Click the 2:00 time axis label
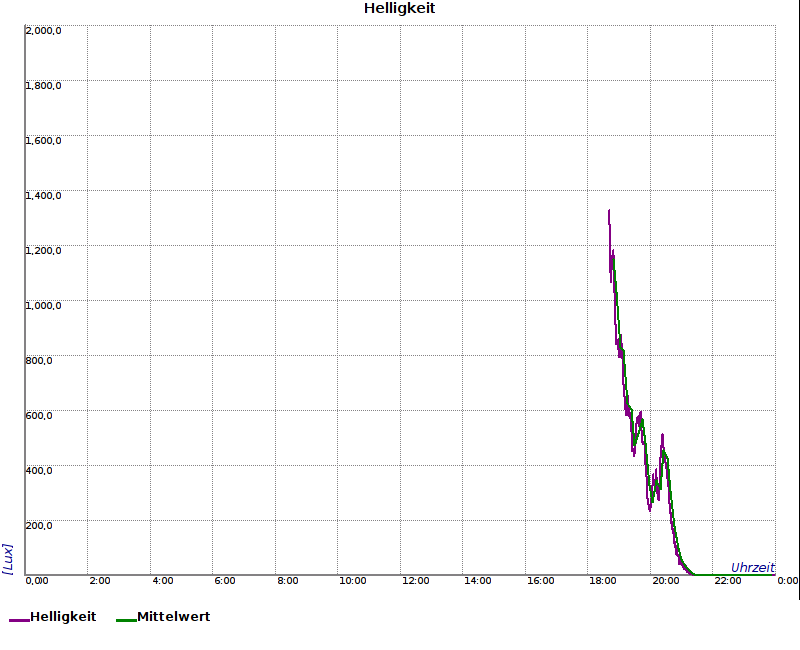 coord(99,581)
